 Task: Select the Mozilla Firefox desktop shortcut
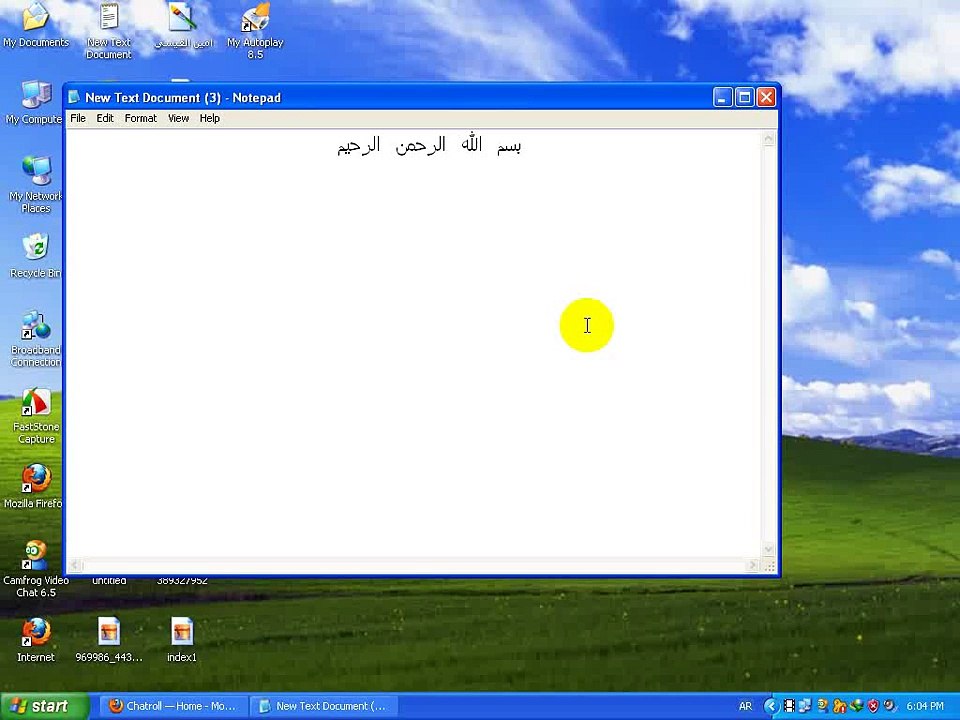tap(36, 487)
